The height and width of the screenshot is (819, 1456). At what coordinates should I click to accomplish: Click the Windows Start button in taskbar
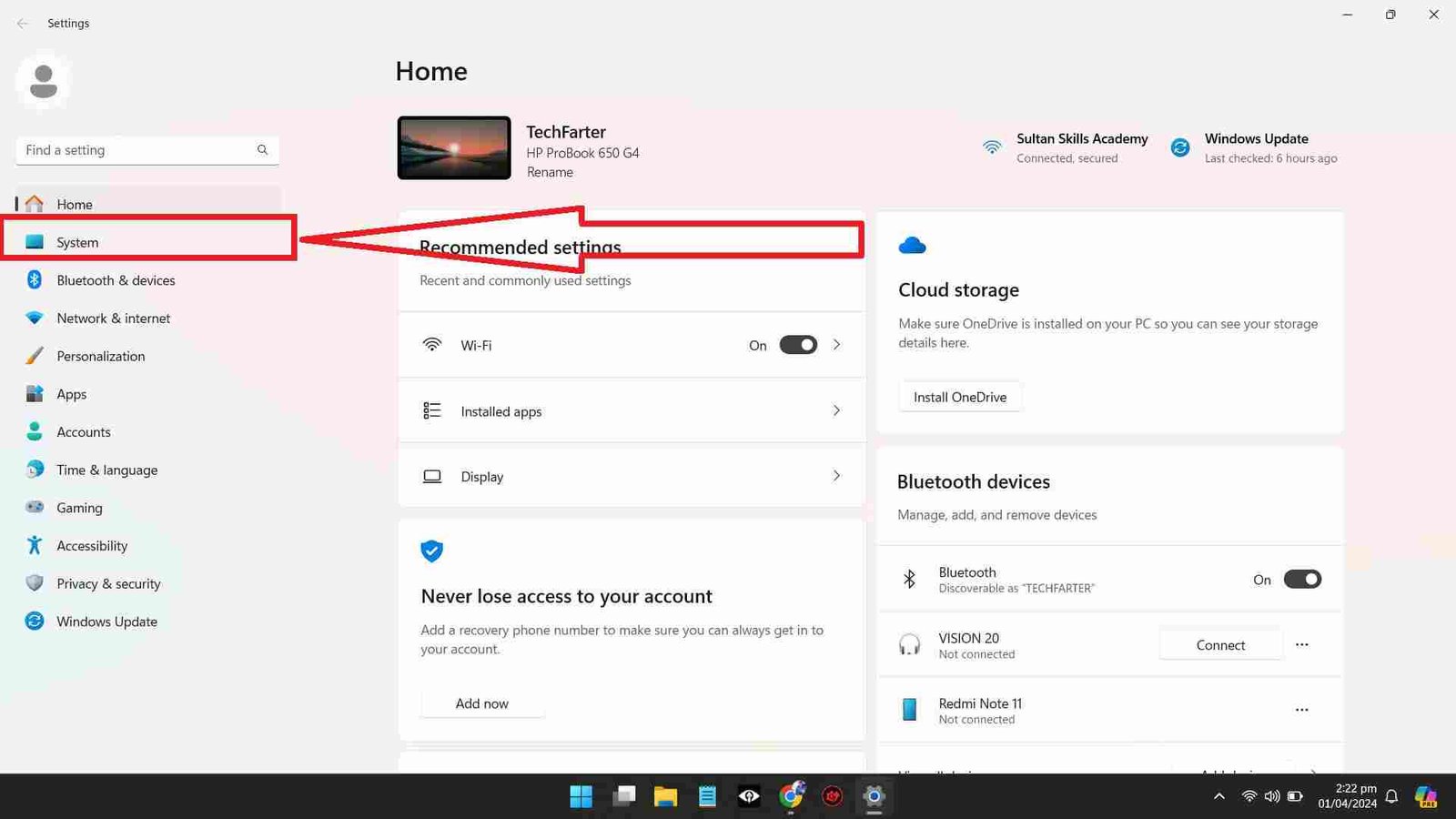581,797
